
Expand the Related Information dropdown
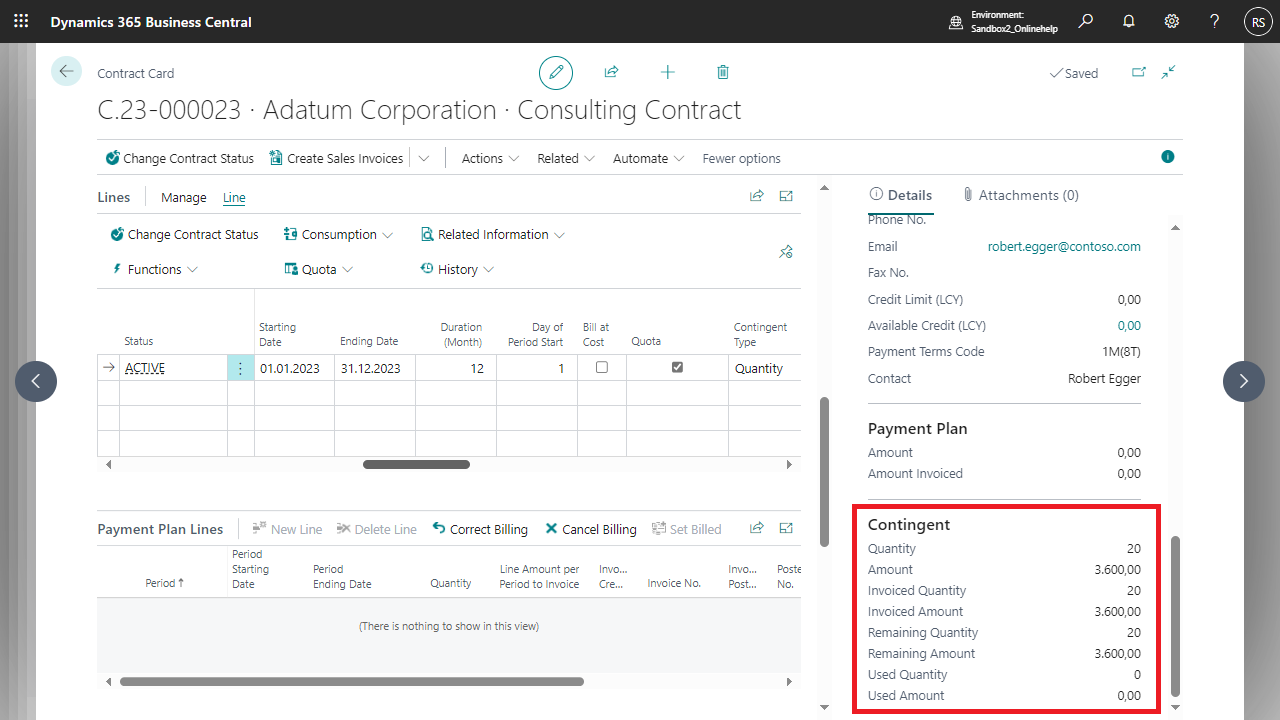point(492,234)
